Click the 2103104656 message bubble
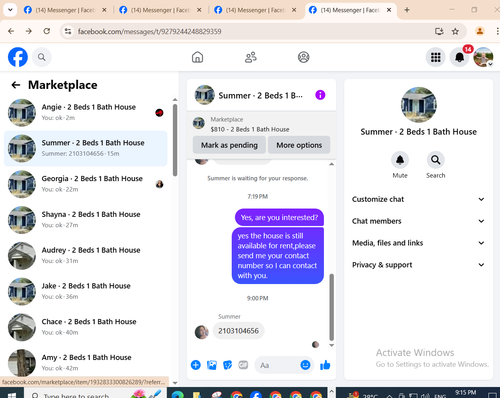Screen dimensions: 500x398 pyautogui.click(x=238, y=331)
